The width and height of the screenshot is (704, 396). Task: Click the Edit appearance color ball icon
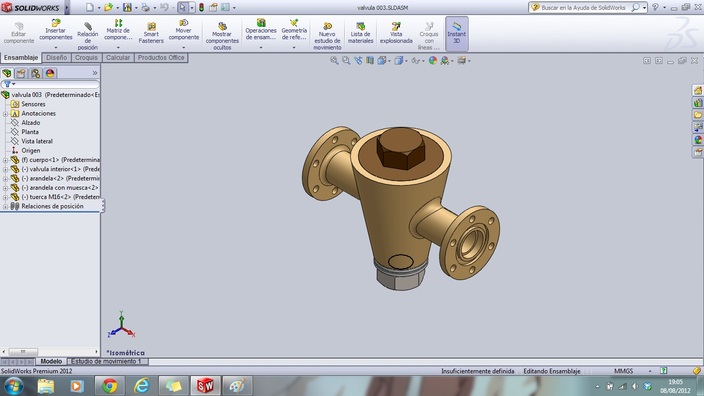pos(433,61)
